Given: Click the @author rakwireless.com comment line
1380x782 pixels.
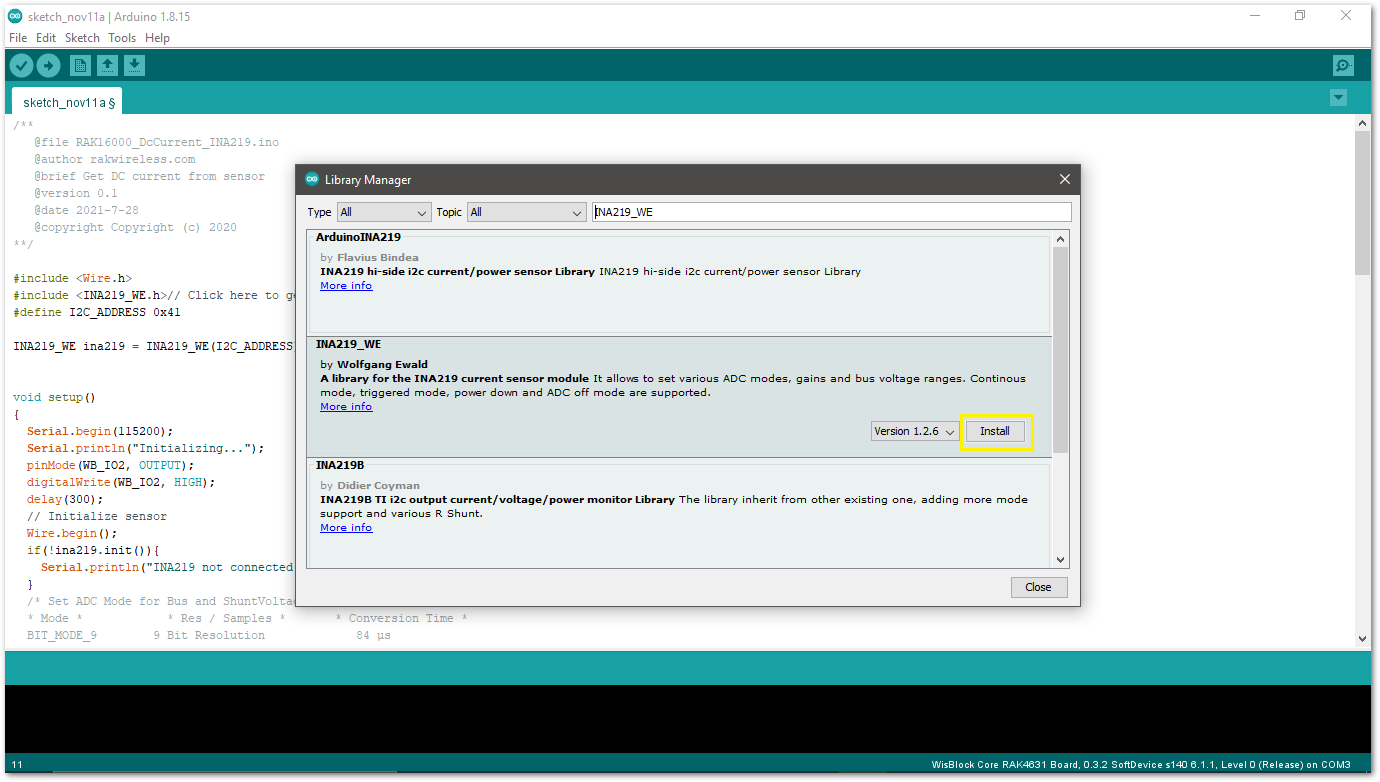Looking at the screenshot, I should pyautogui.click(x=114, y=159).
